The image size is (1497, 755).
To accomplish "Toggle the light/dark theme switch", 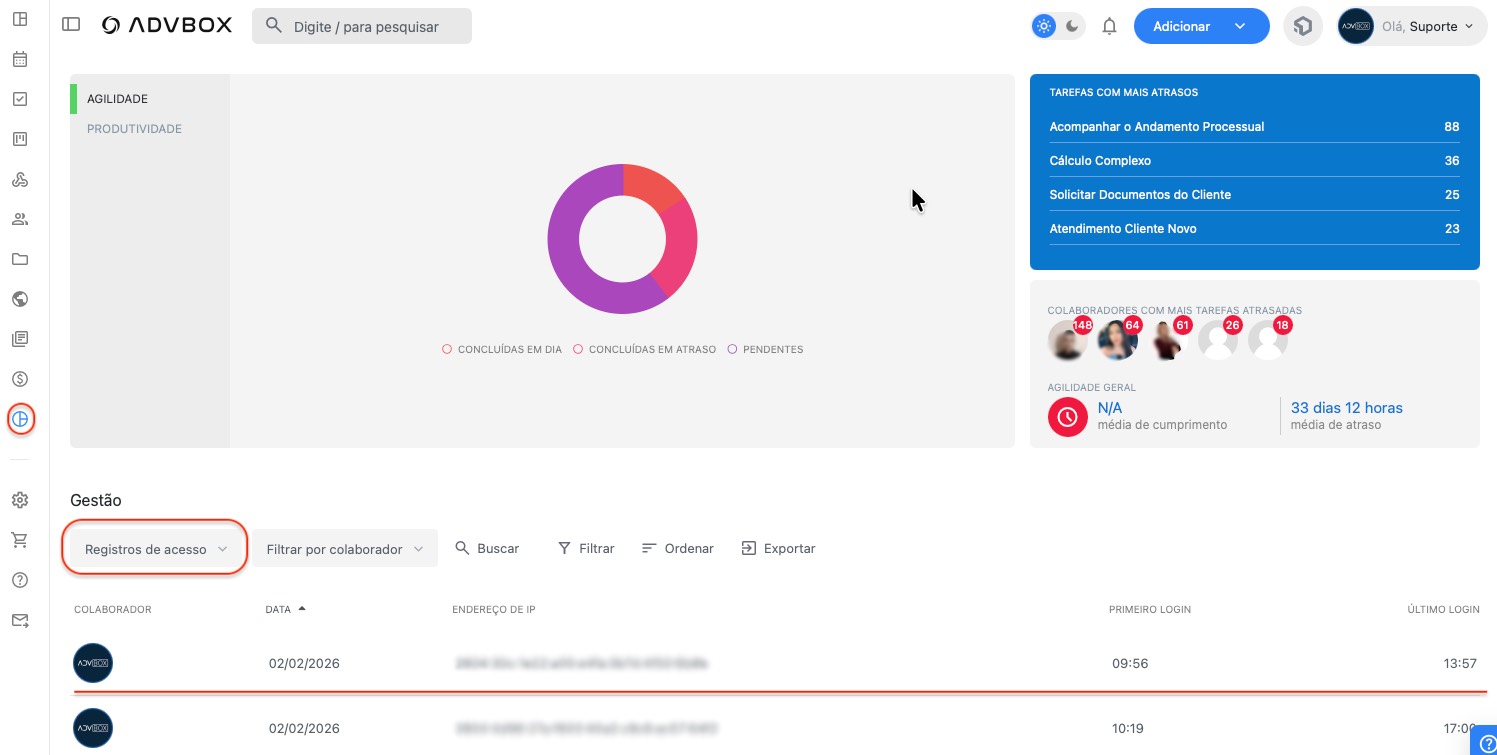I will 1058,27.
